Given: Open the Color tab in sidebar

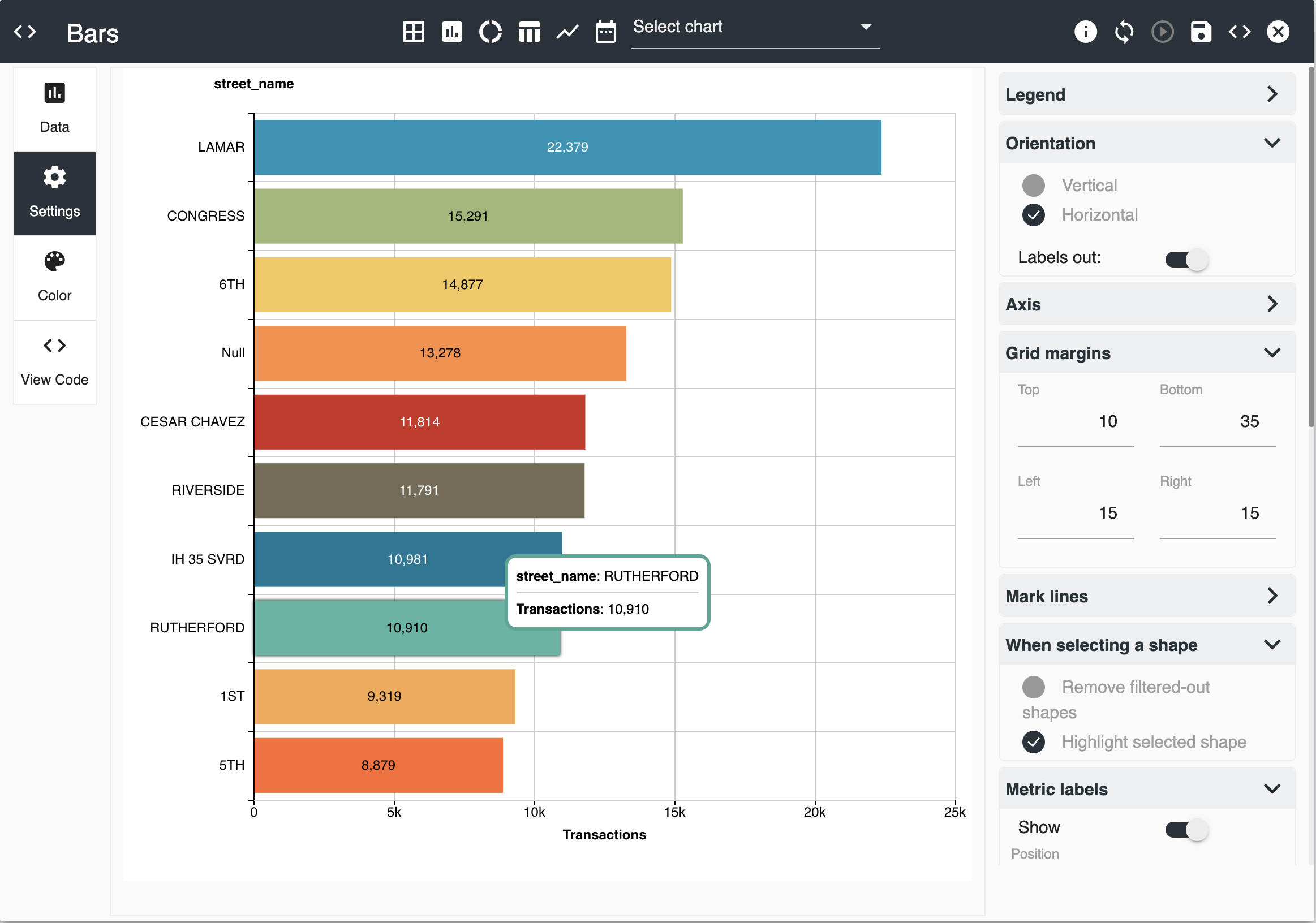Looking at the screenshot, I should (x=54, y=277).
